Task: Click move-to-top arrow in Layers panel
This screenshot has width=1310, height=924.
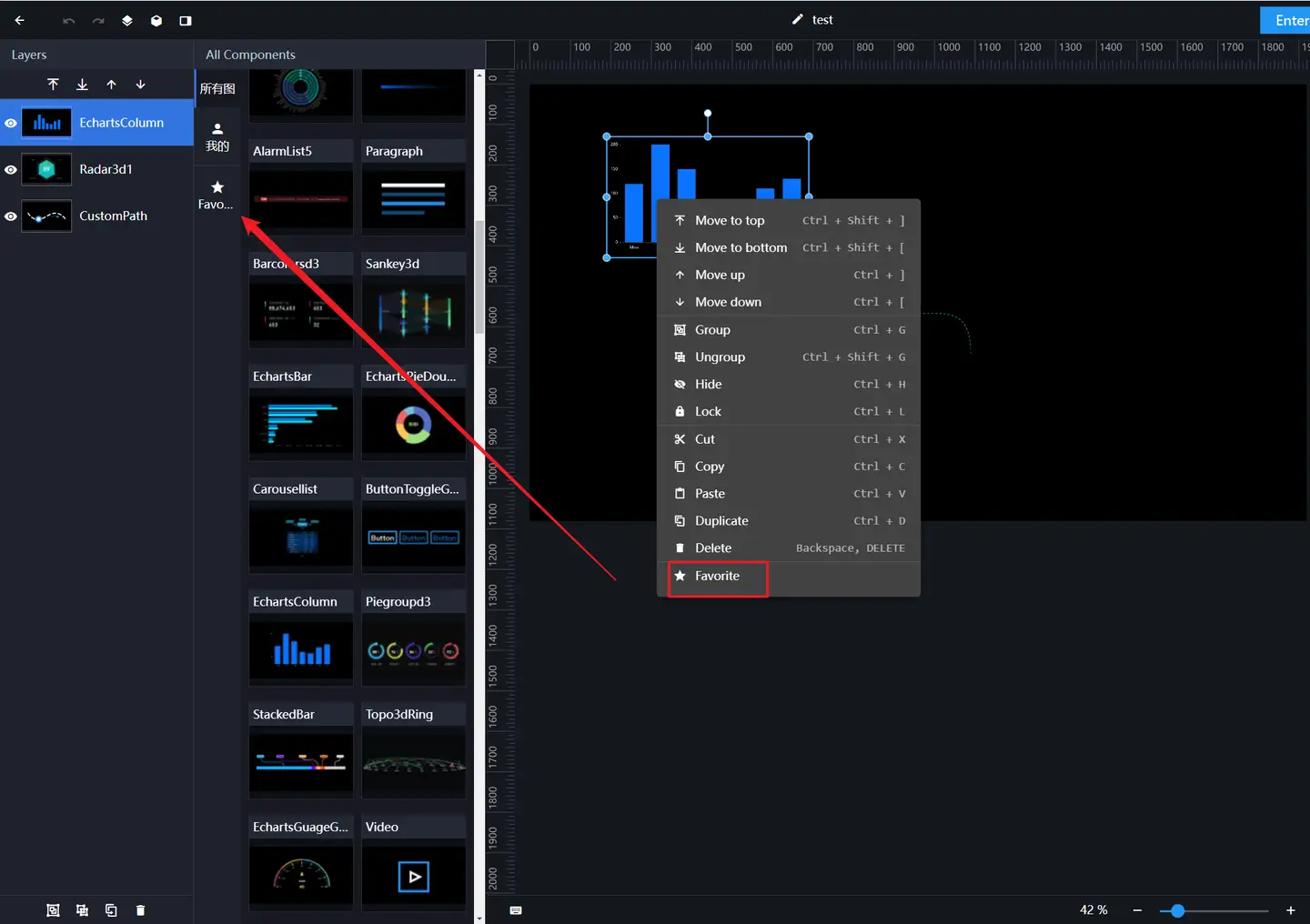Action: coord(53,85)
